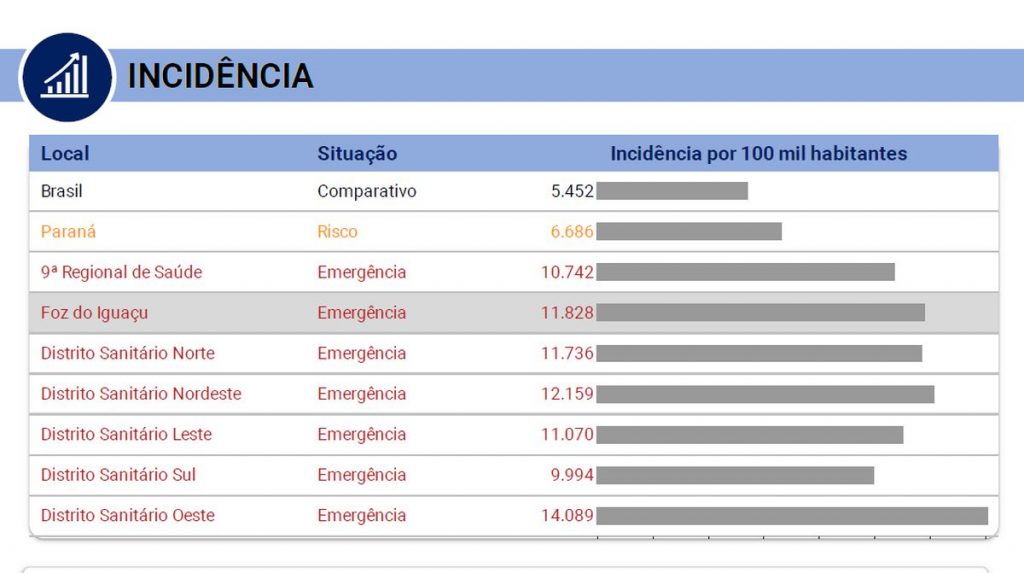Click the INCIDÊNCIA section title
Screen dimensions: 1024x573
click(220, 76)
